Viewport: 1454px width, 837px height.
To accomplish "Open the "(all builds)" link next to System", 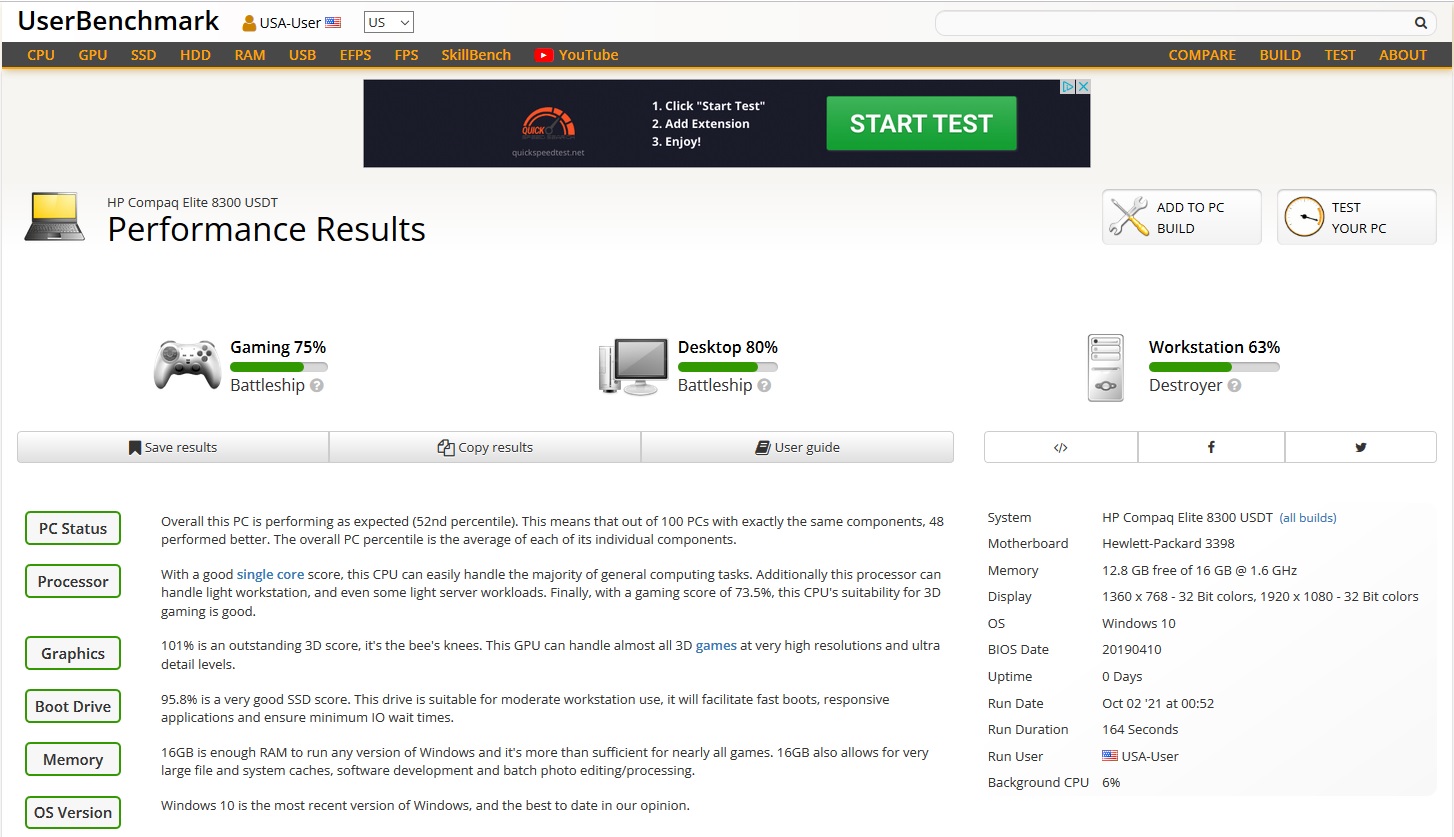I will click(x=1308, y=517).
